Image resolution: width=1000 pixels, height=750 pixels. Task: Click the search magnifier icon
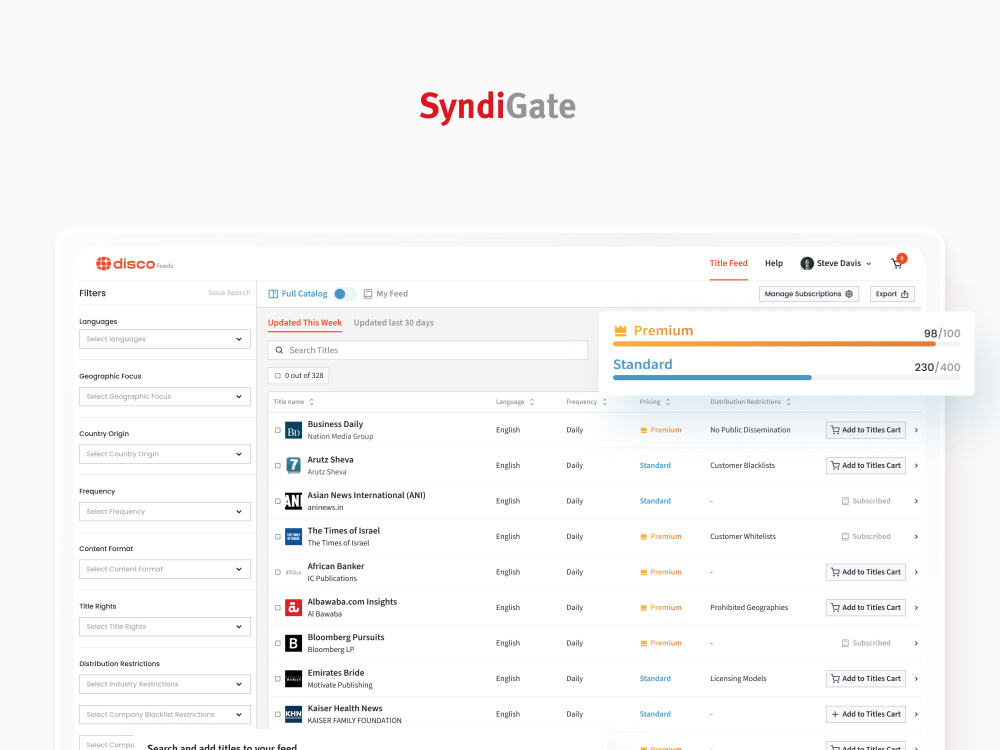pyautogui.click(x=279, y=350)
